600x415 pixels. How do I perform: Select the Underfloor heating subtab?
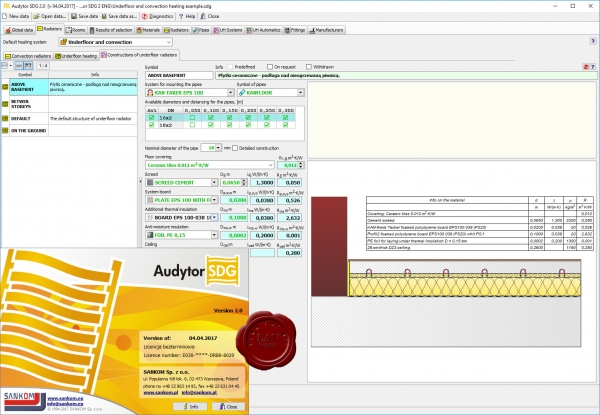point(76,56)
